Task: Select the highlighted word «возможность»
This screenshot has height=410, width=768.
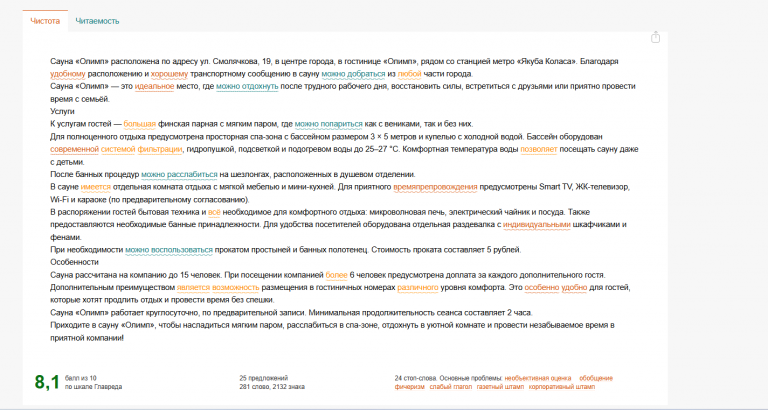Action: [236, 288]
